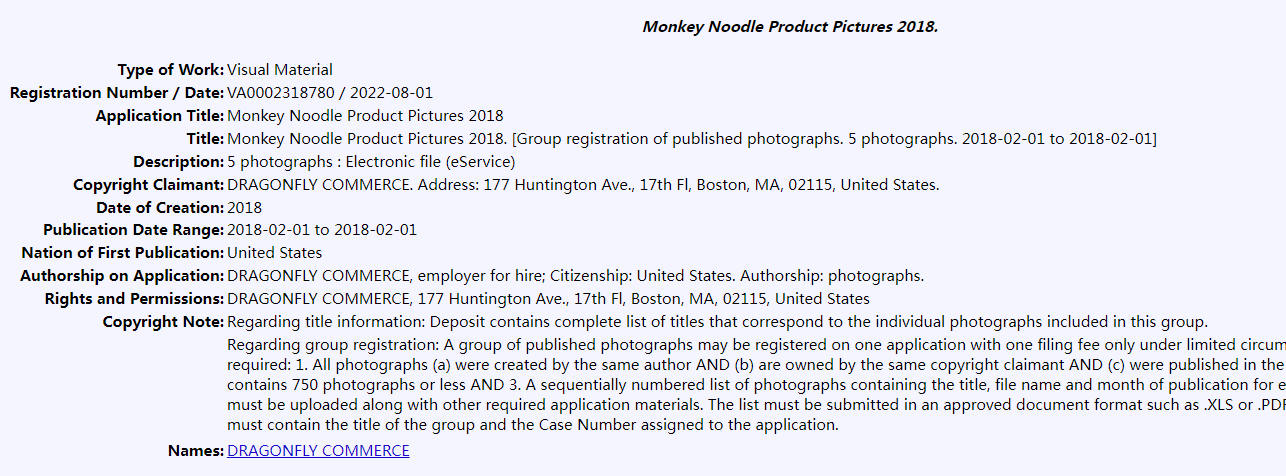Click the Authorship on Application label

point(122,276)
